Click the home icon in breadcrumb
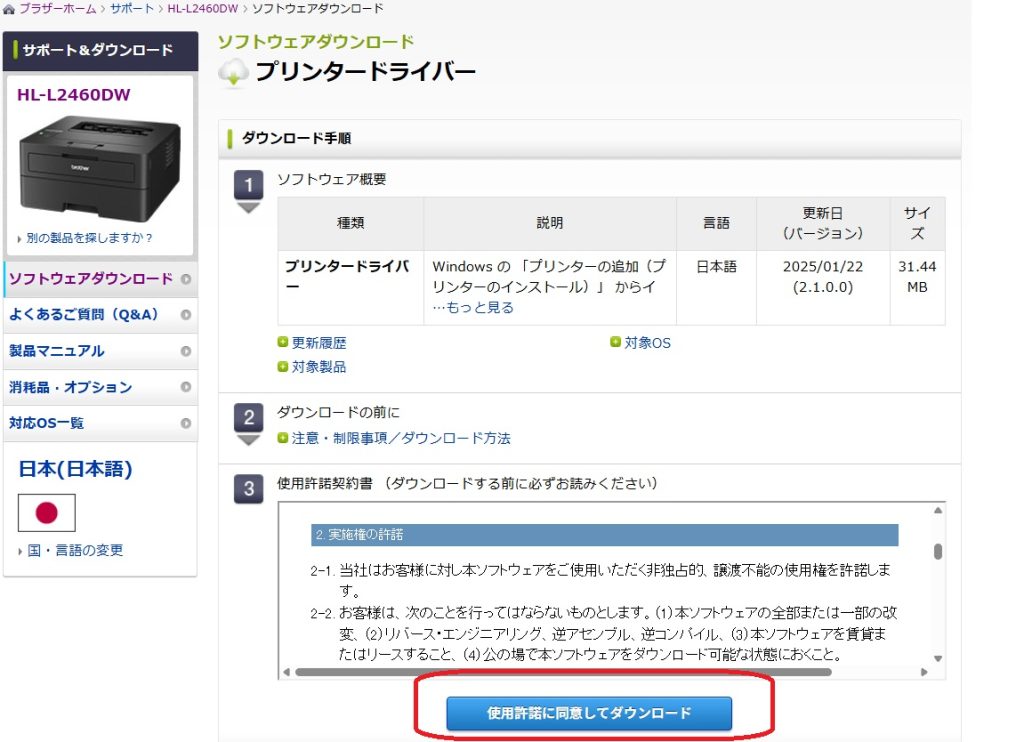This screenshot has width=1024, height=742. point(8,9)
